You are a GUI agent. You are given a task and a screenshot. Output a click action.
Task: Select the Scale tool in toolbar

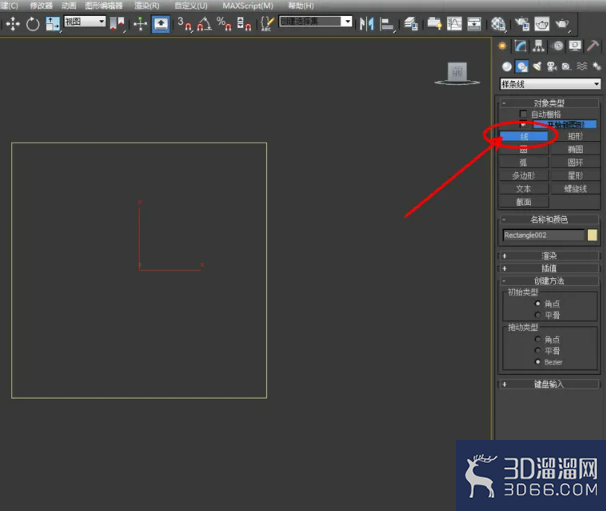tap(53, 24)
